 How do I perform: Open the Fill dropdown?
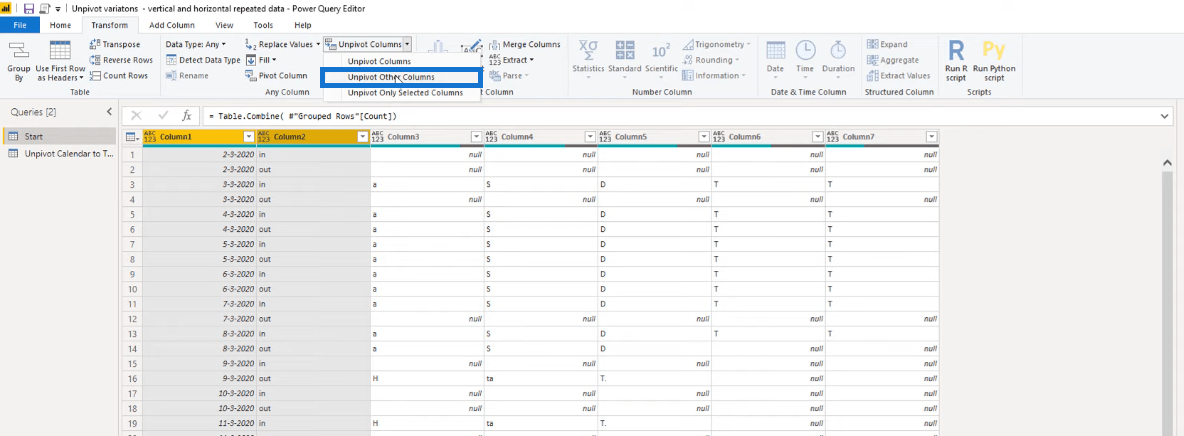tap(261, 60)
